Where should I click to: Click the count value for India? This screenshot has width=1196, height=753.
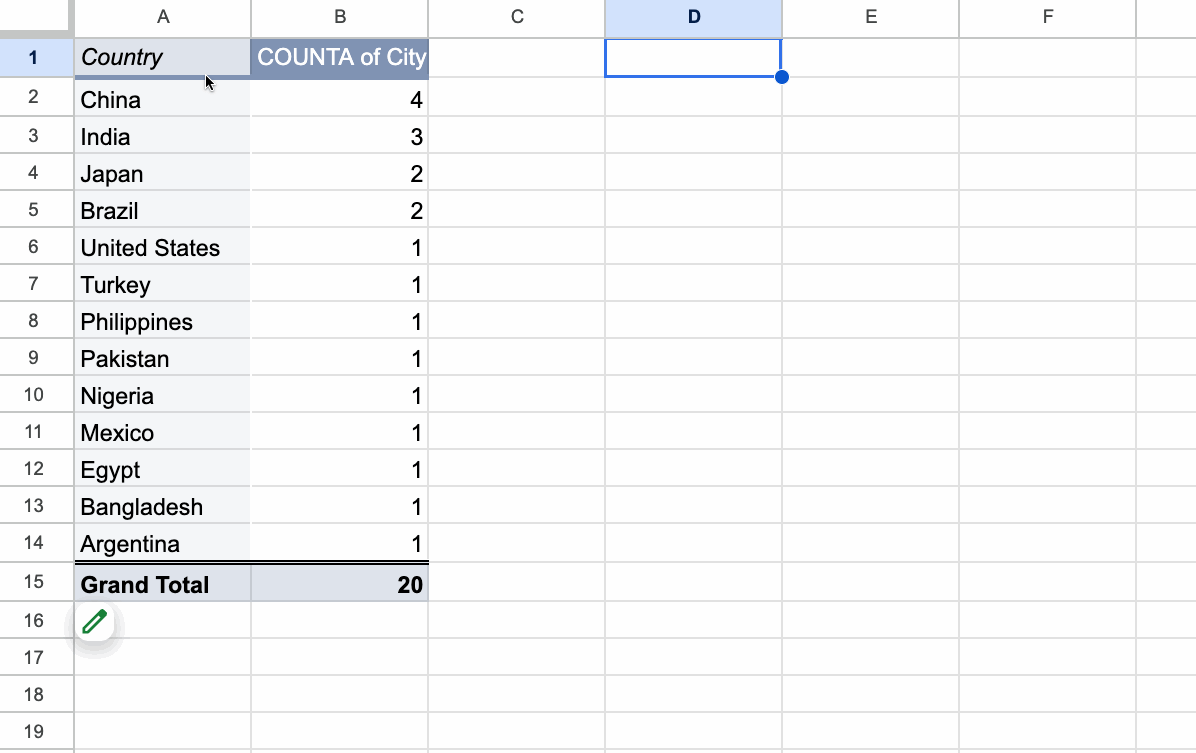[340, 136]
